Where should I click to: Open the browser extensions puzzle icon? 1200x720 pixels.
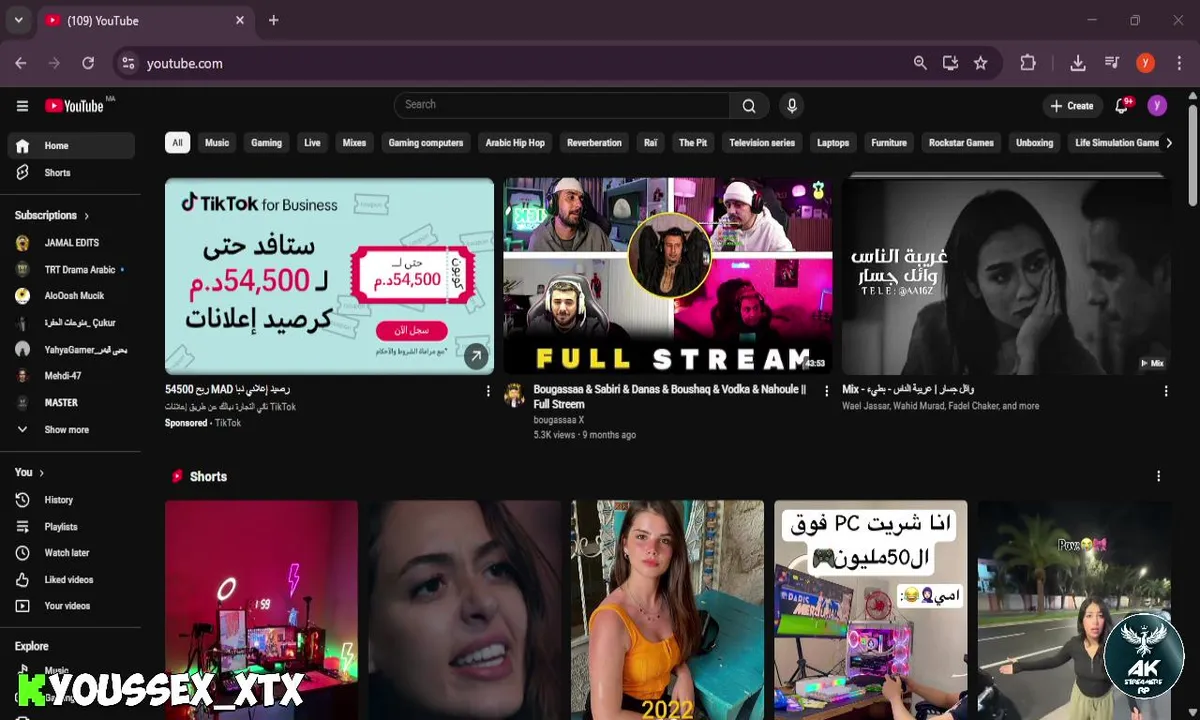1028,63
